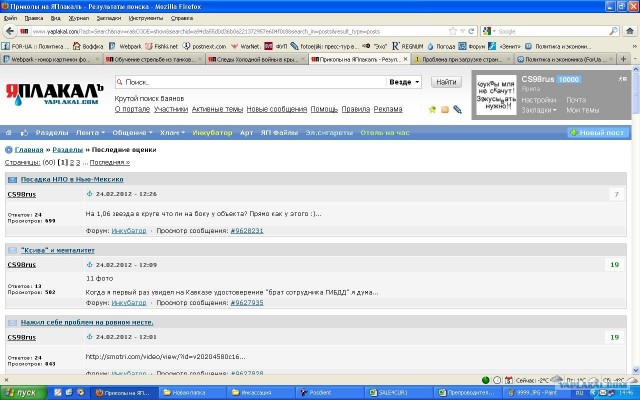Click the magnifier icon in Google search box

(613, 31)
